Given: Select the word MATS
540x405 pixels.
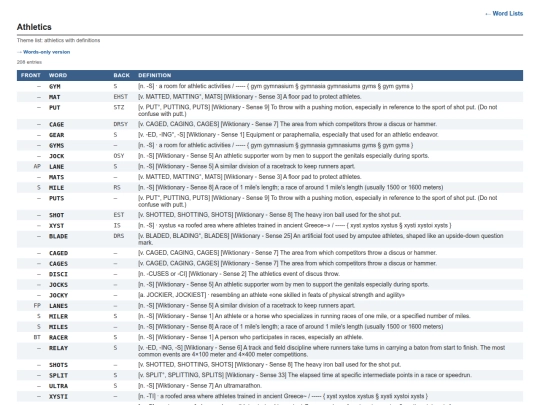Looking at the screenshot, I should (x=56, y=177).
